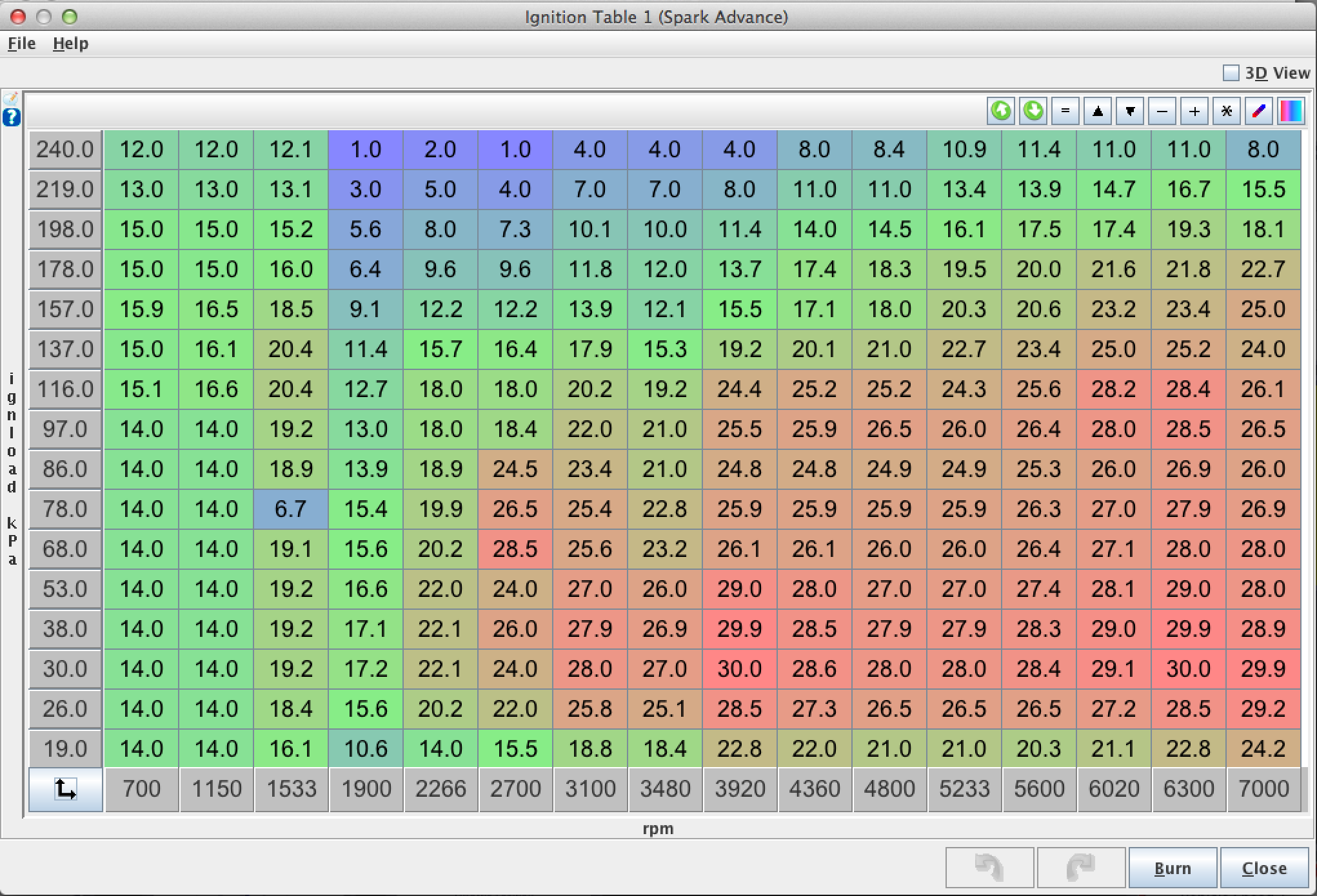Click the interpolate red-blue line icon
Image resolution: width=1317 pixels, height=896 pixels.
(x=1258, y=111)
